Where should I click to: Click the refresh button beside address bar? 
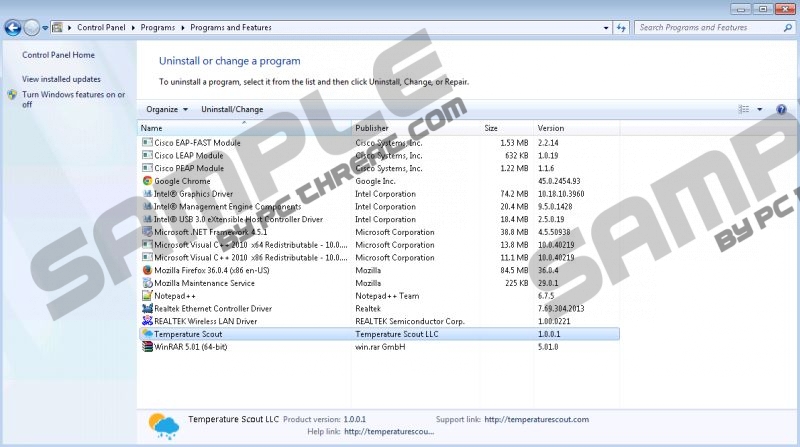pyautogui.click(x=621, y=28)
